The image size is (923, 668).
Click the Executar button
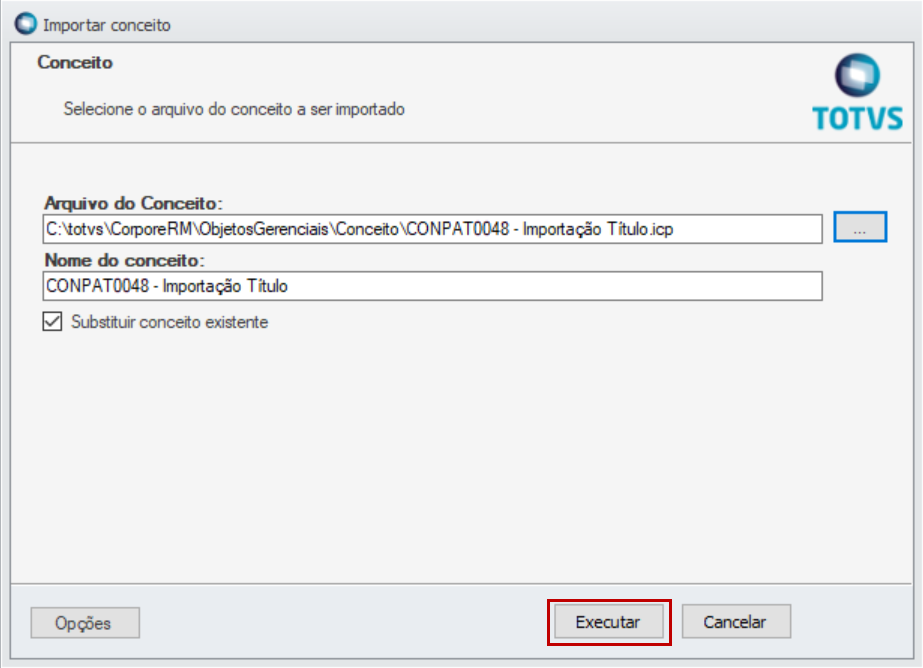(x=609, y=622)
